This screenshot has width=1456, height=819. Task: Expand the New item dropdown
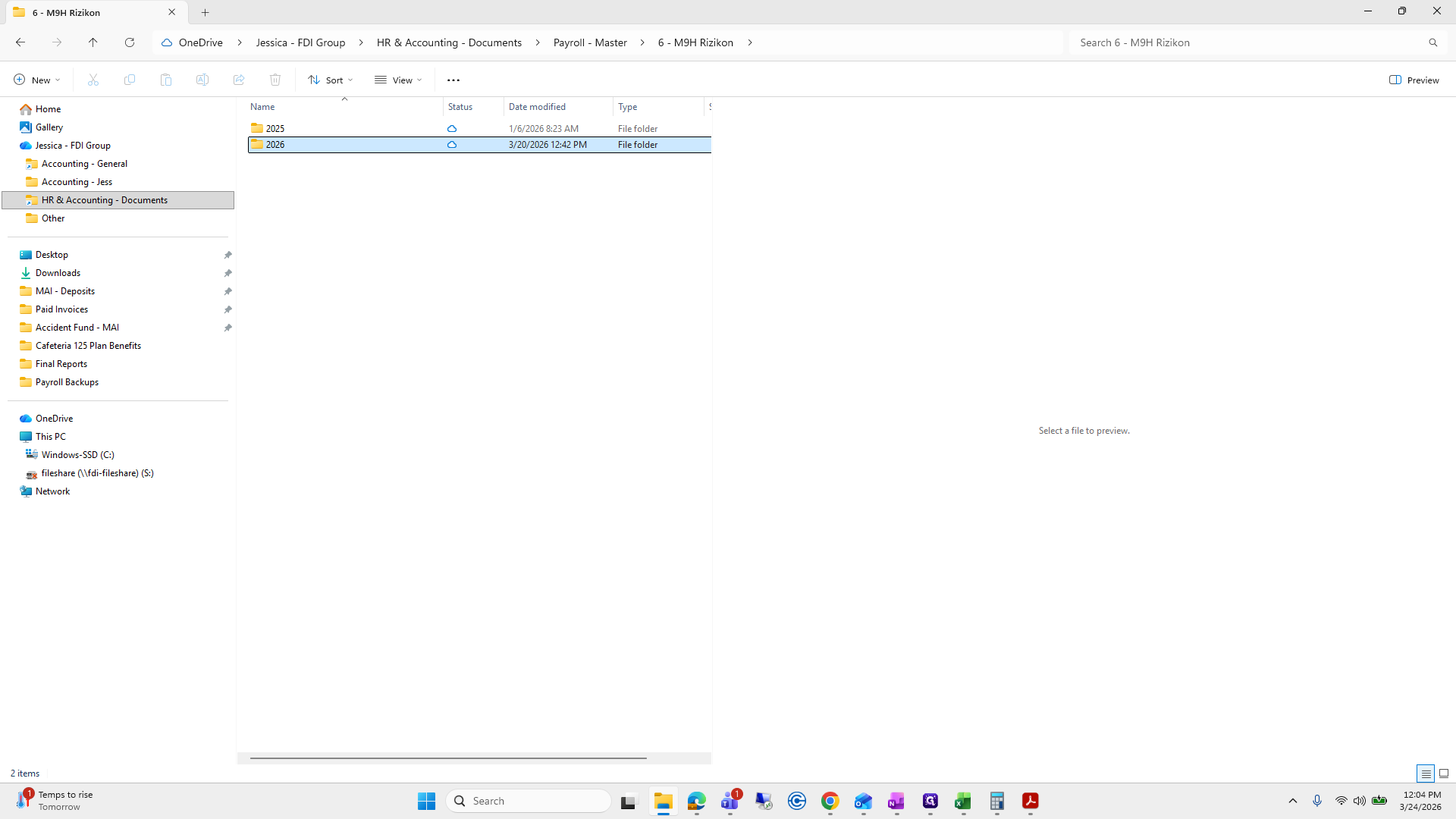coord(36,80)
